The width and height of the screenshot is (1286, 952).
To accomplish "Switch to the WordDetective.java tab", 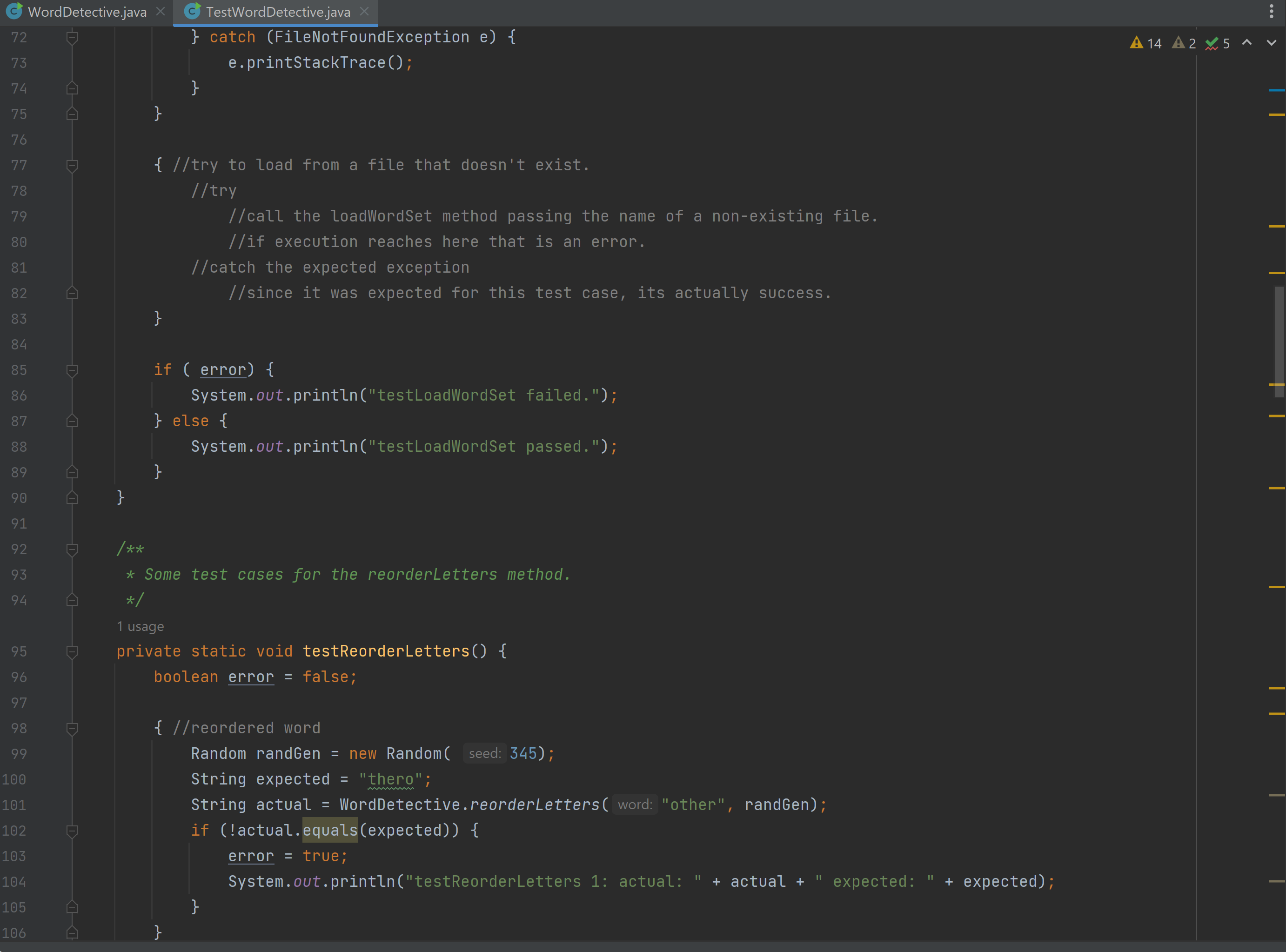I will point(87,12).
